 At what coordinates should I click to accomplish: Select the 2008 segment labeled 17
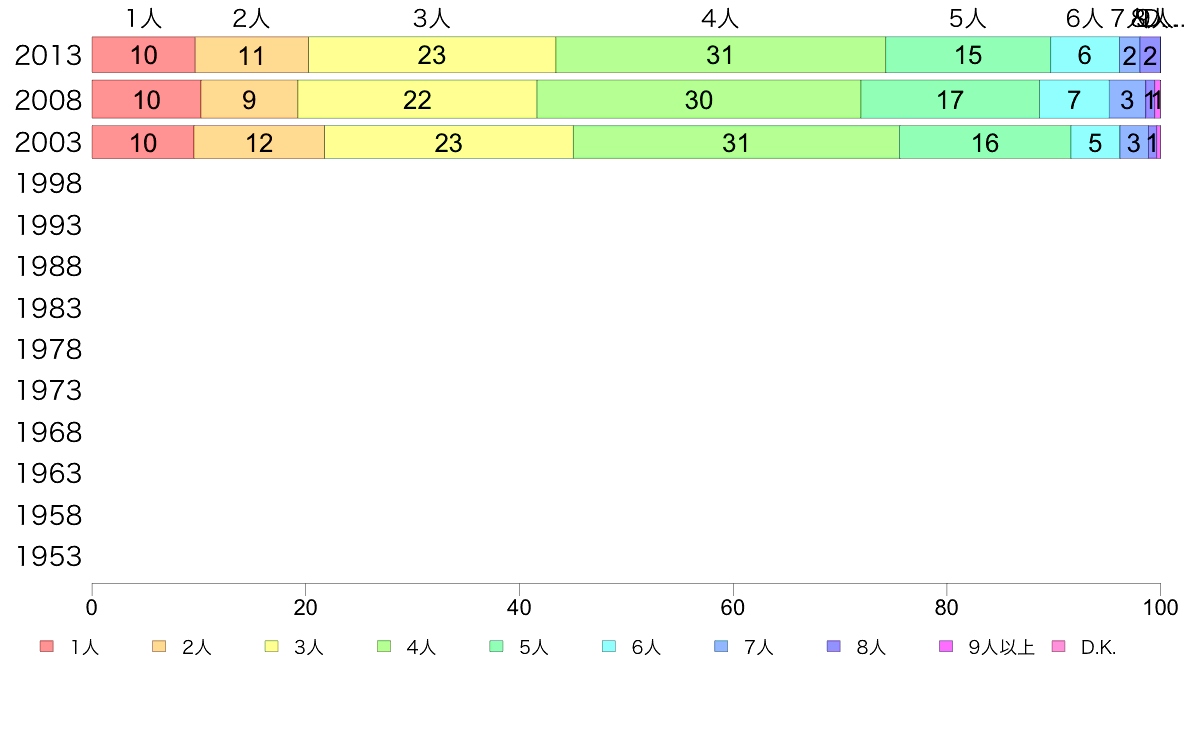(x=950, y=99)
